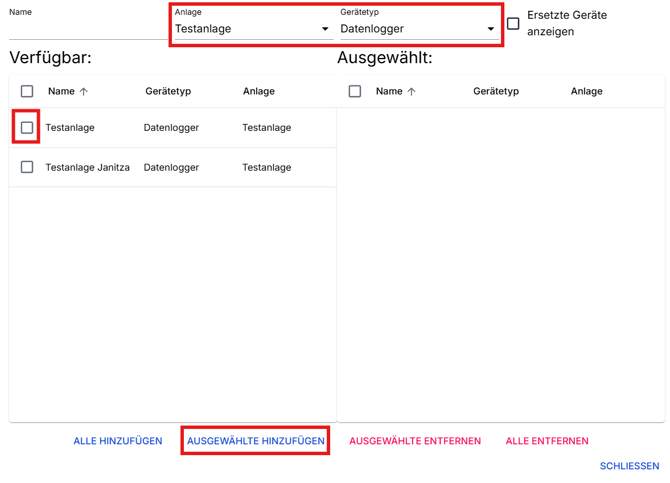670x483 pixels.
Task: Click SCHLIESSEN to close the dialog
Action: point(629,466)
